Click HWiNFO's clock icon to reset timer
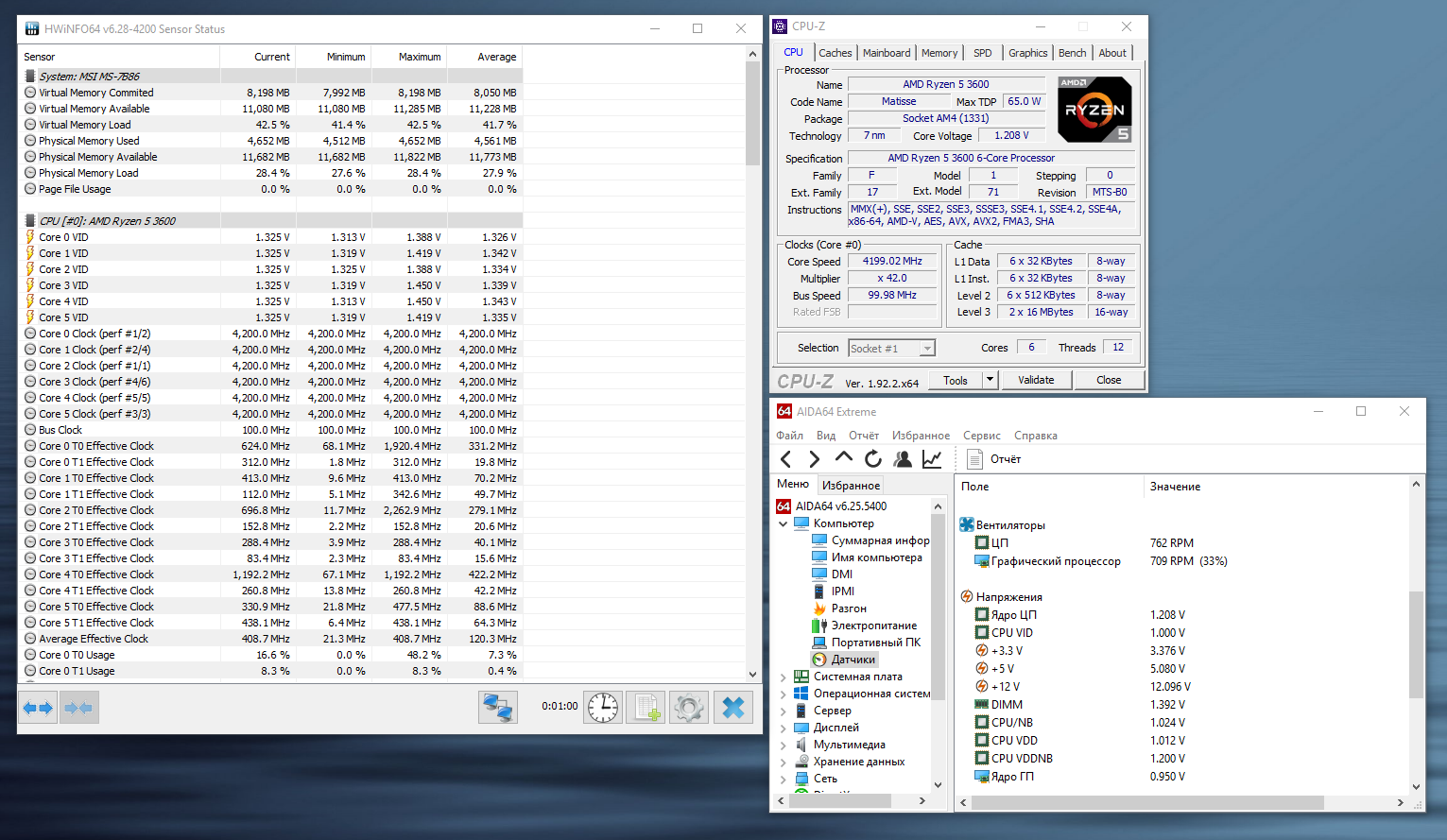 tap(602, 708)
